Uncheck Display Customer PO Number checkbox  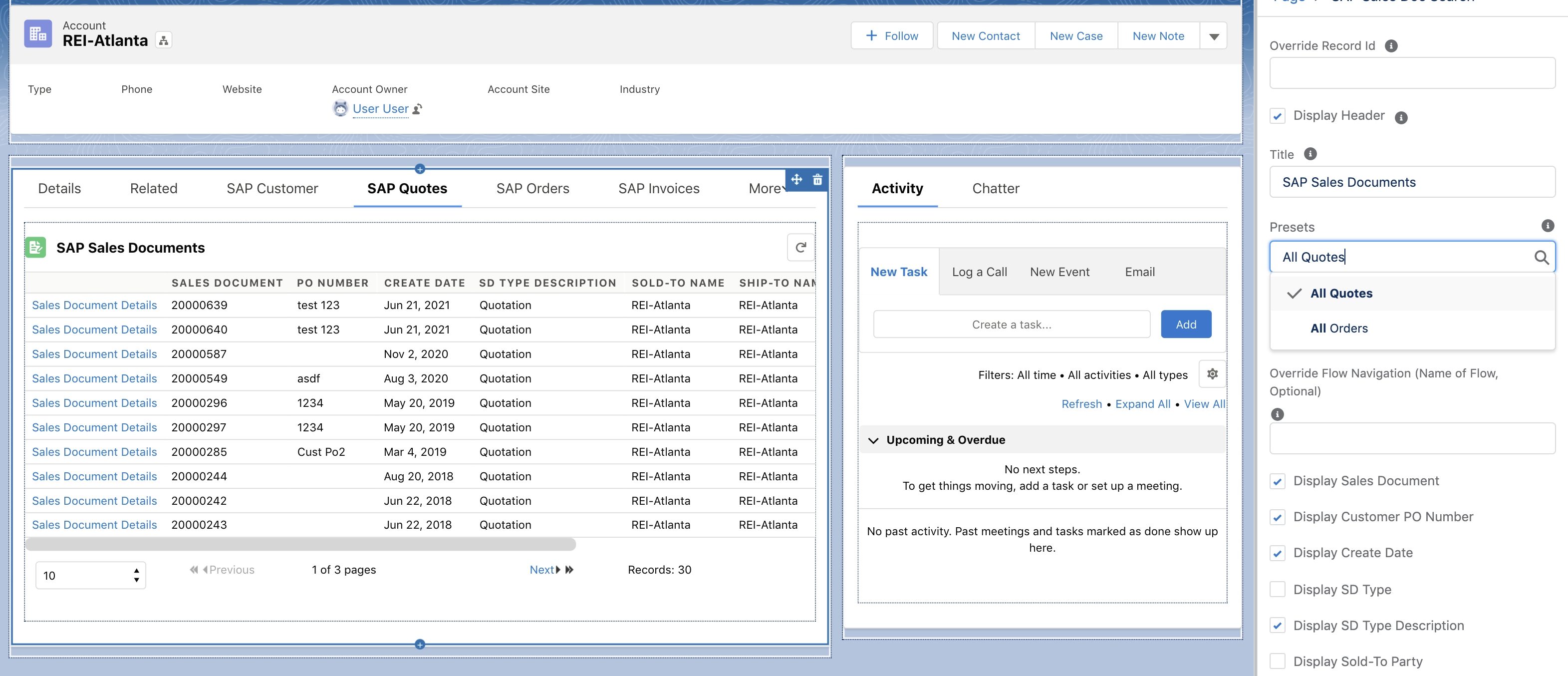click(x=1278, y=517)
